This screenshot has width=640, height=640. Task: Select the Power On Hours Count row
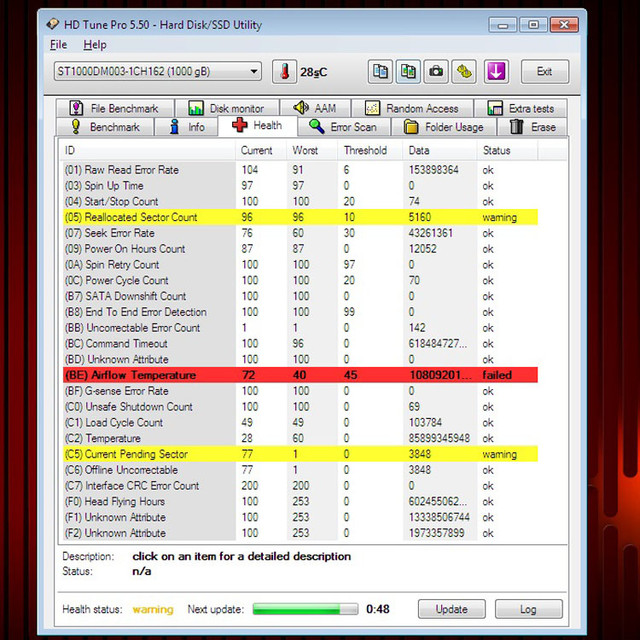(x=300, y=249)
